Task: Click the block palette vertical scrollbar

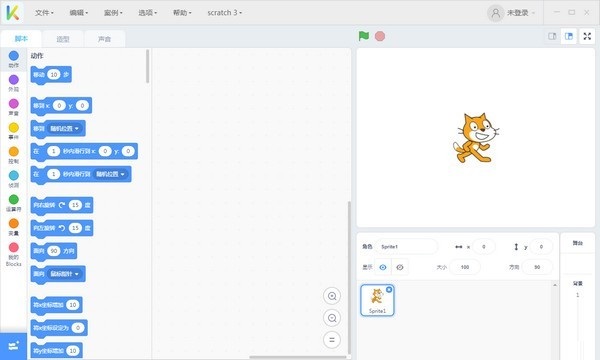Action: pyautogui.click(x=147, y=66)
